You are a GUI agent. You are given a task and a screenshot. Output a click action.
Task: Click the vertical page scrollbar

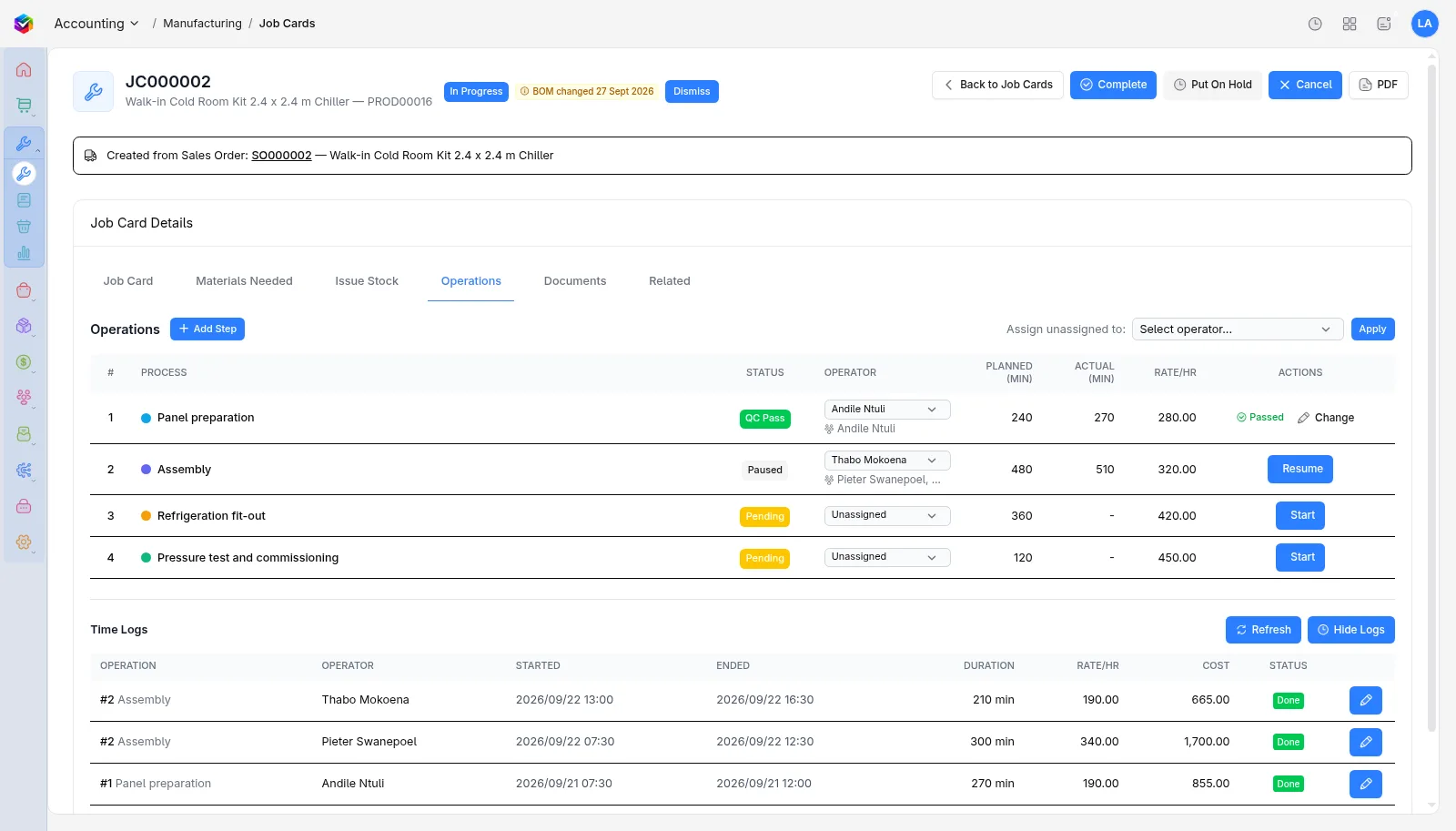click(1431, 399)
